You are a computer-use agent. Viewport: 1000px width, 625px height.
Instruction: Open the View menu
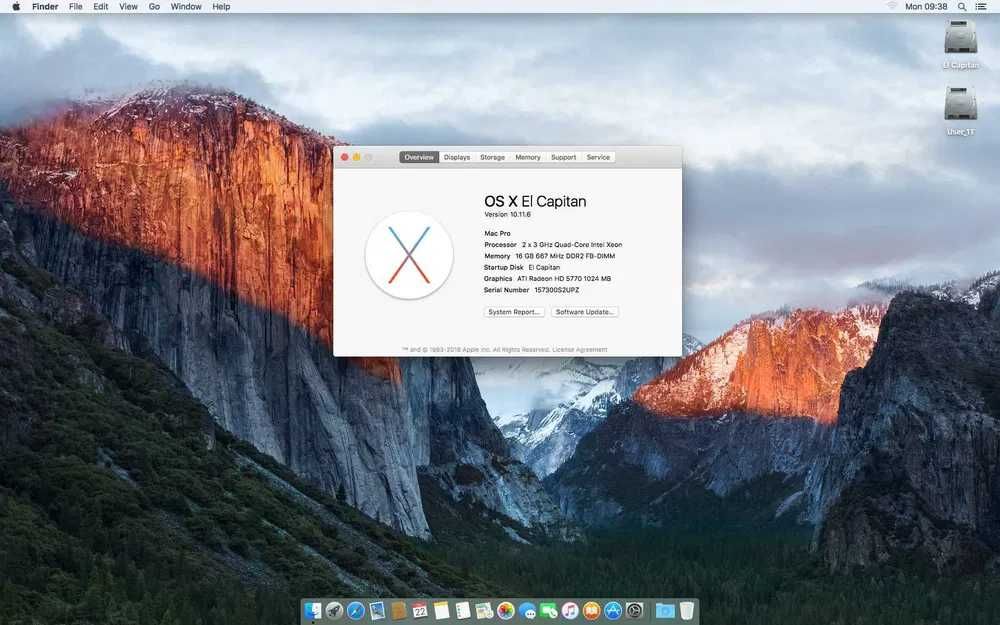(x=128, y=6)
